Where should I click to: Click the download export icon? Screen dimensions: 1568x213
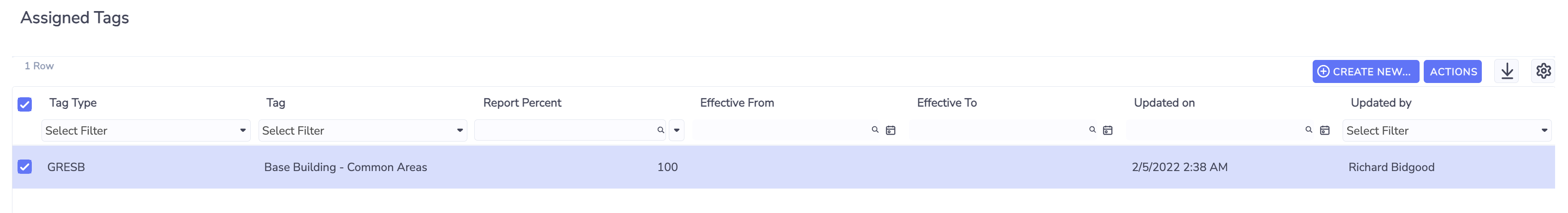pyautogui.click(x=1507, y=71)
